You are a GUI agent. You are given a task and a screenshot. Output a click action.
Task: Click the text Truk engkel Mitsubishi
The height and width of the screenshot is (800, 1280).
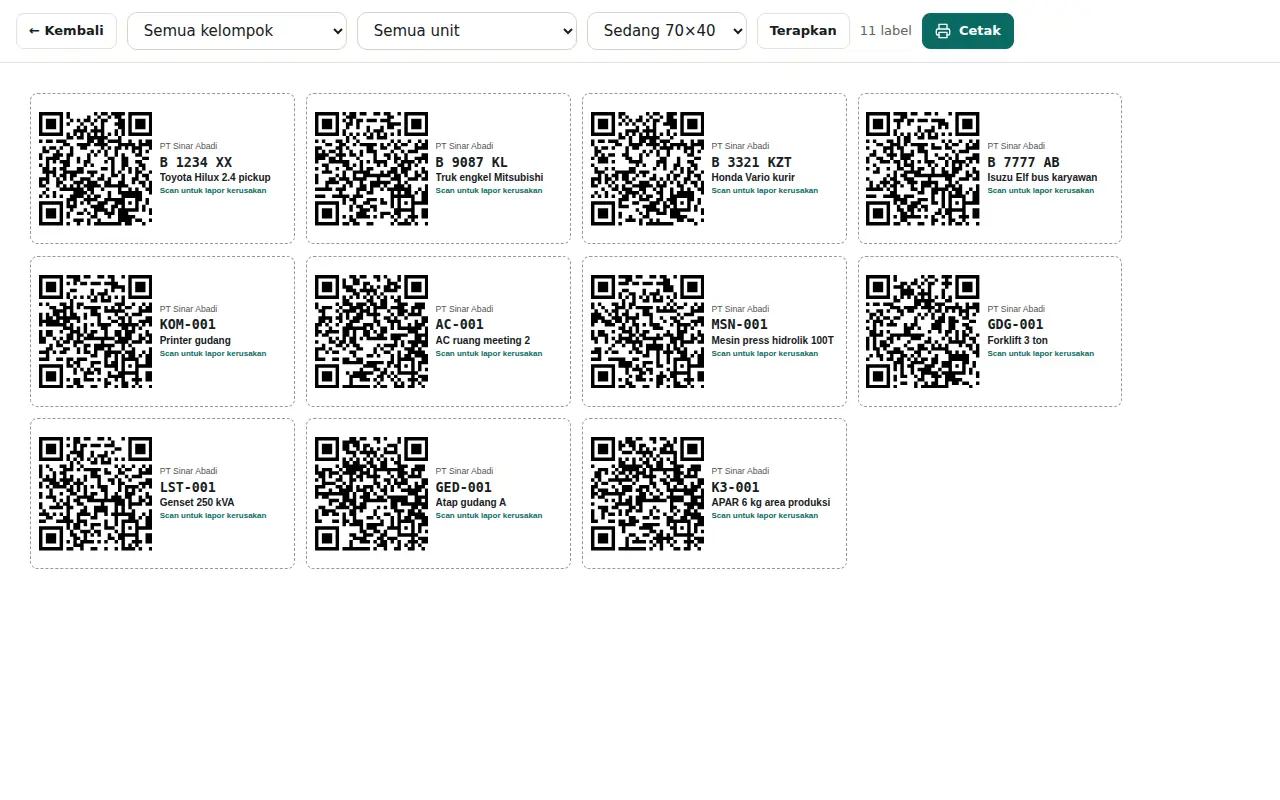tap(490, 178)
